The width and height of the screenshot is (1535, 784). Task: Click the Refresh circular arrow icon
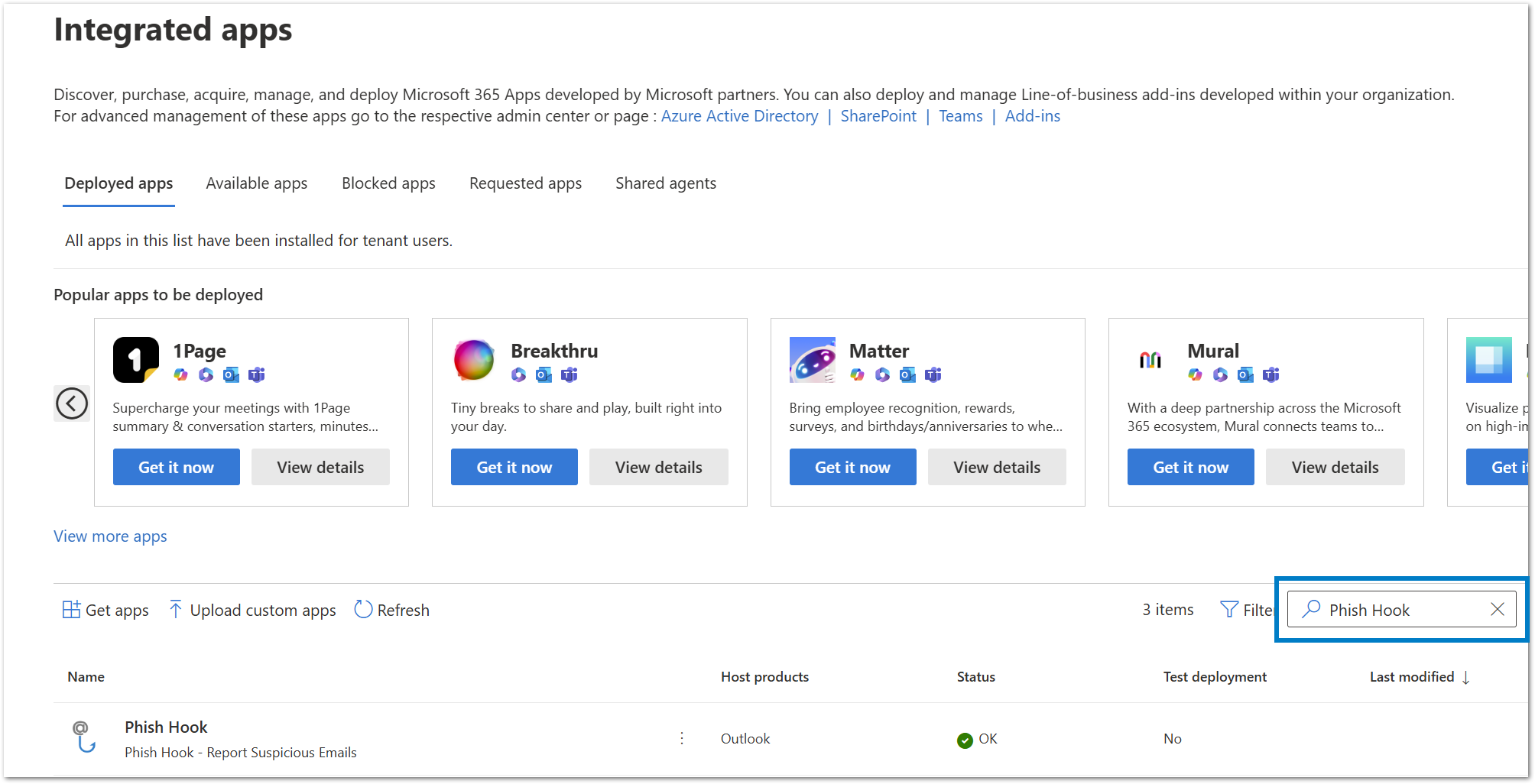click(x=363, y=609)
